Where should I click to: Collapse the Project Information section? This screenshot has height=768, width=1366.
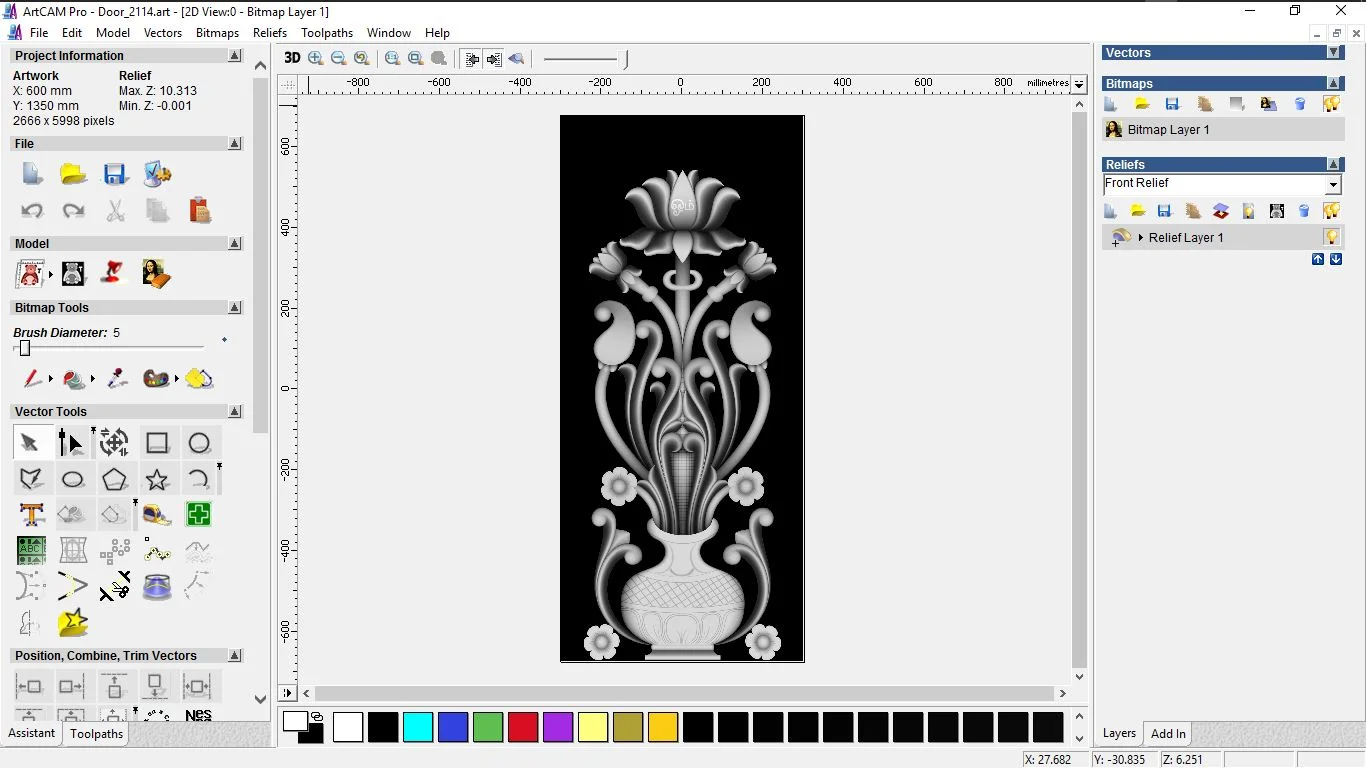[235, 56]
